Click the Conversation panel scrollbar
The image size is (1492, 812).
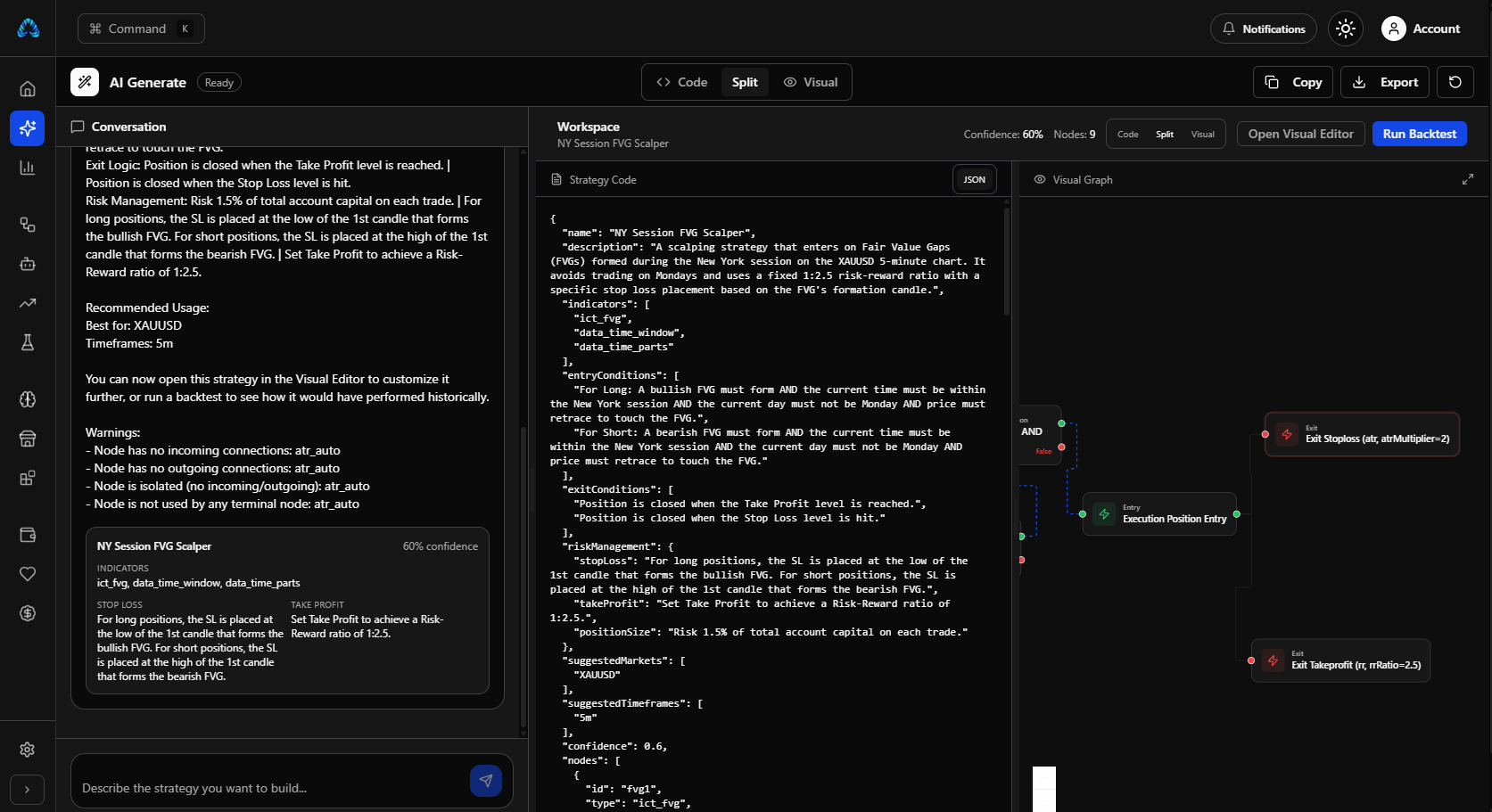tap(523, 579)
